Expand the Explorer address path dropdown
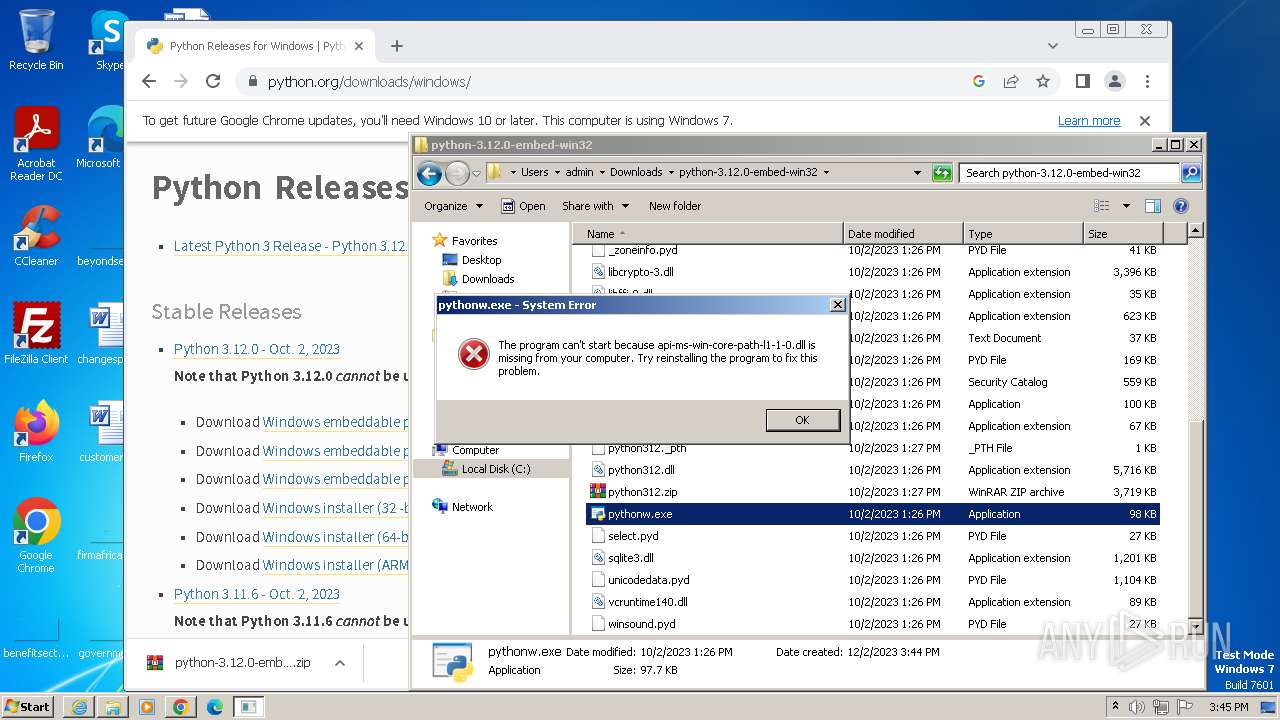1280x720 pixels. [917, 173]
